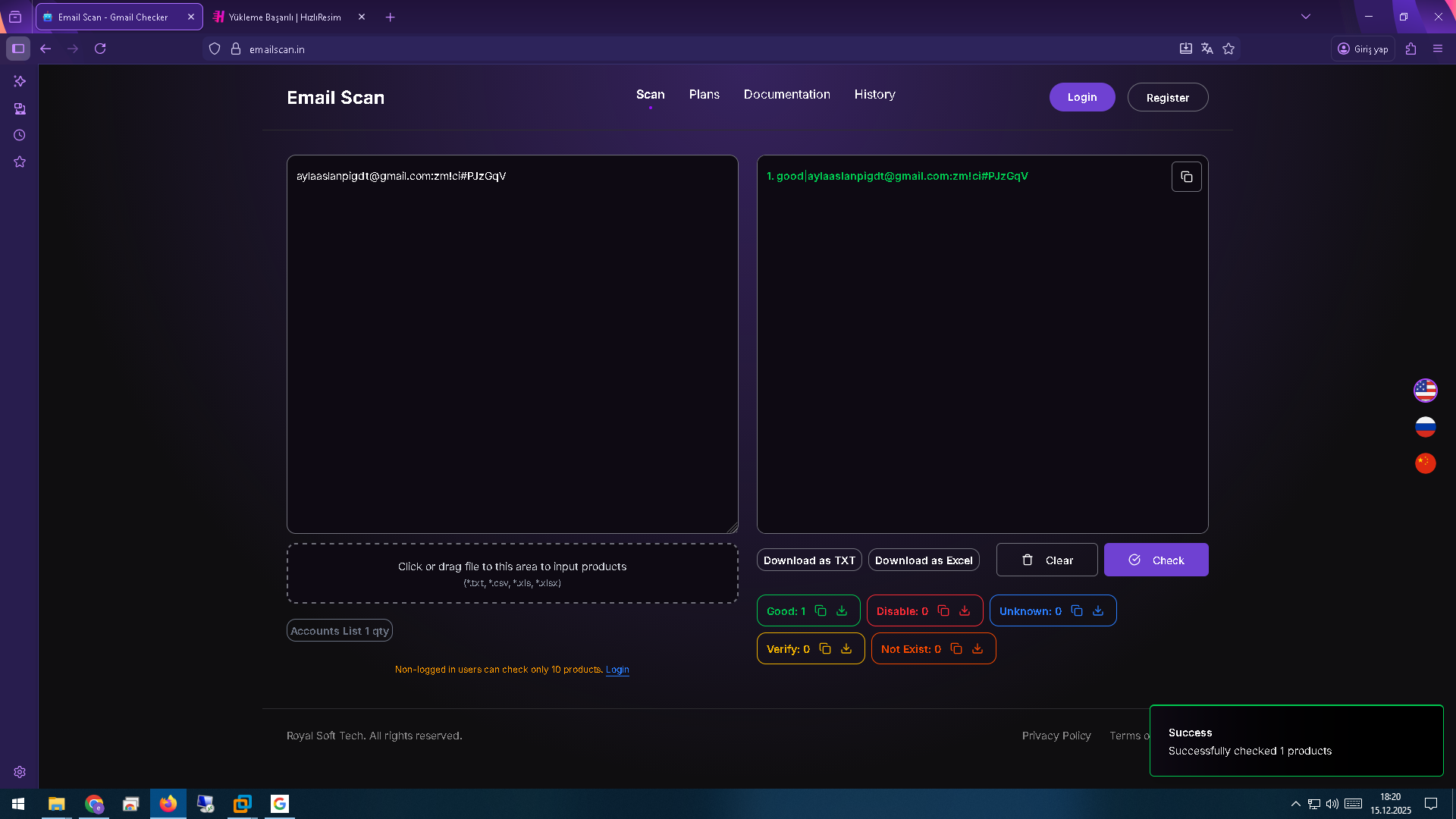The width and height of the screenshot is (1456, 819).
Task: Click Download as Excel
Action: (924, 560)
